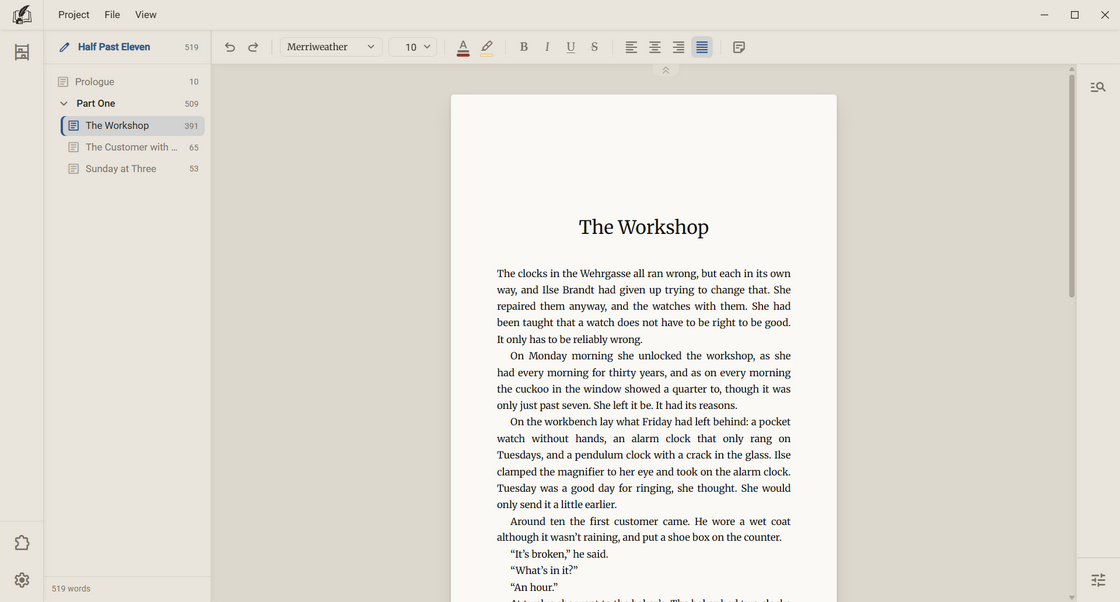
Task: Open The Customer with ... chapter
Action: point(133,147)
